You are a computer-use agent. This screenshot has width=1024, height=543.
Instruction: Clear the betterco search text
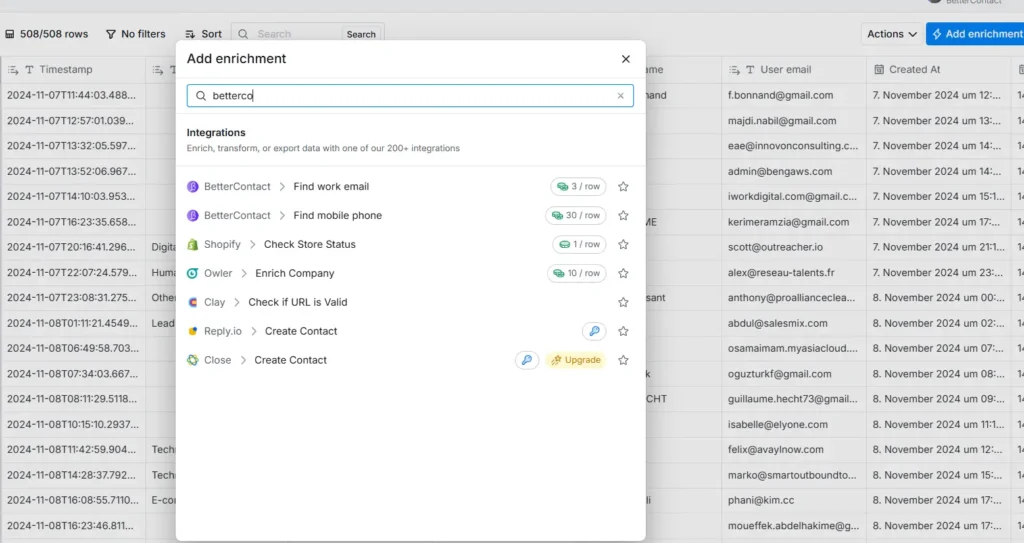tap(620, 95)
